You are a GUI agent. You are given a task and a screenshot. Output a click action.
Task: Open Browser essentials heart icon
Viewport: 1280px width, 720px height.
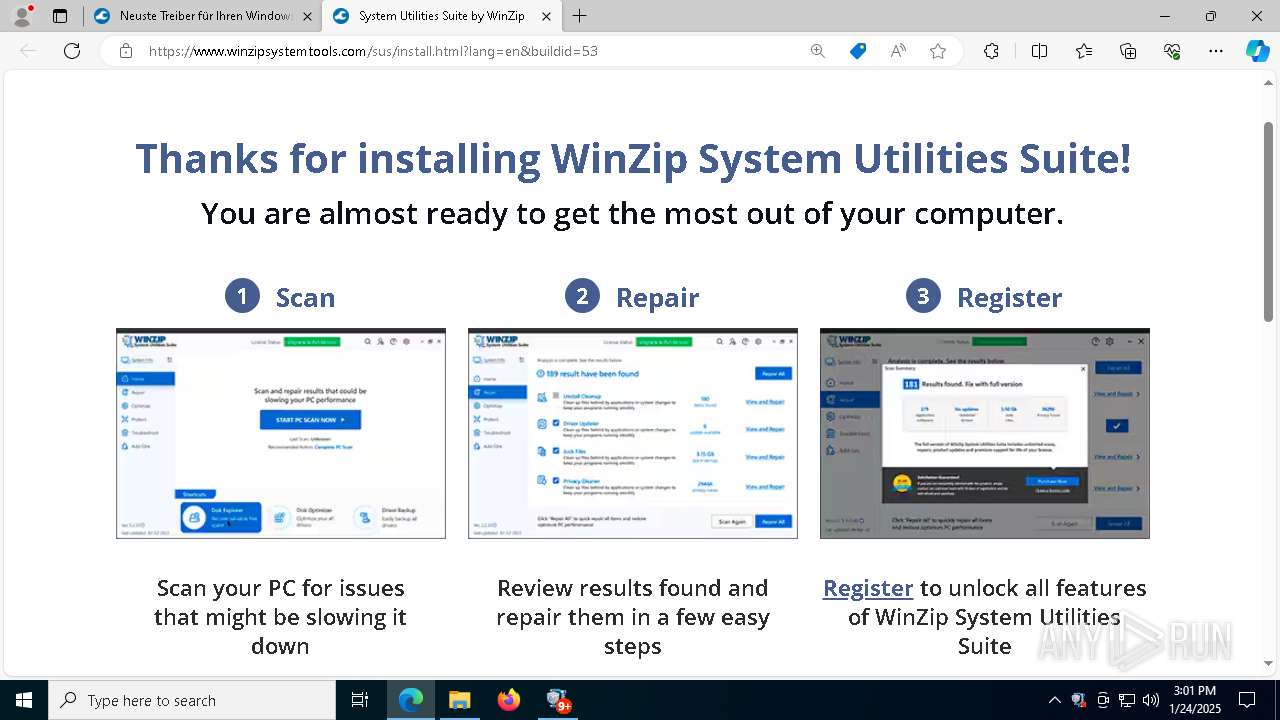[1172, 51]
